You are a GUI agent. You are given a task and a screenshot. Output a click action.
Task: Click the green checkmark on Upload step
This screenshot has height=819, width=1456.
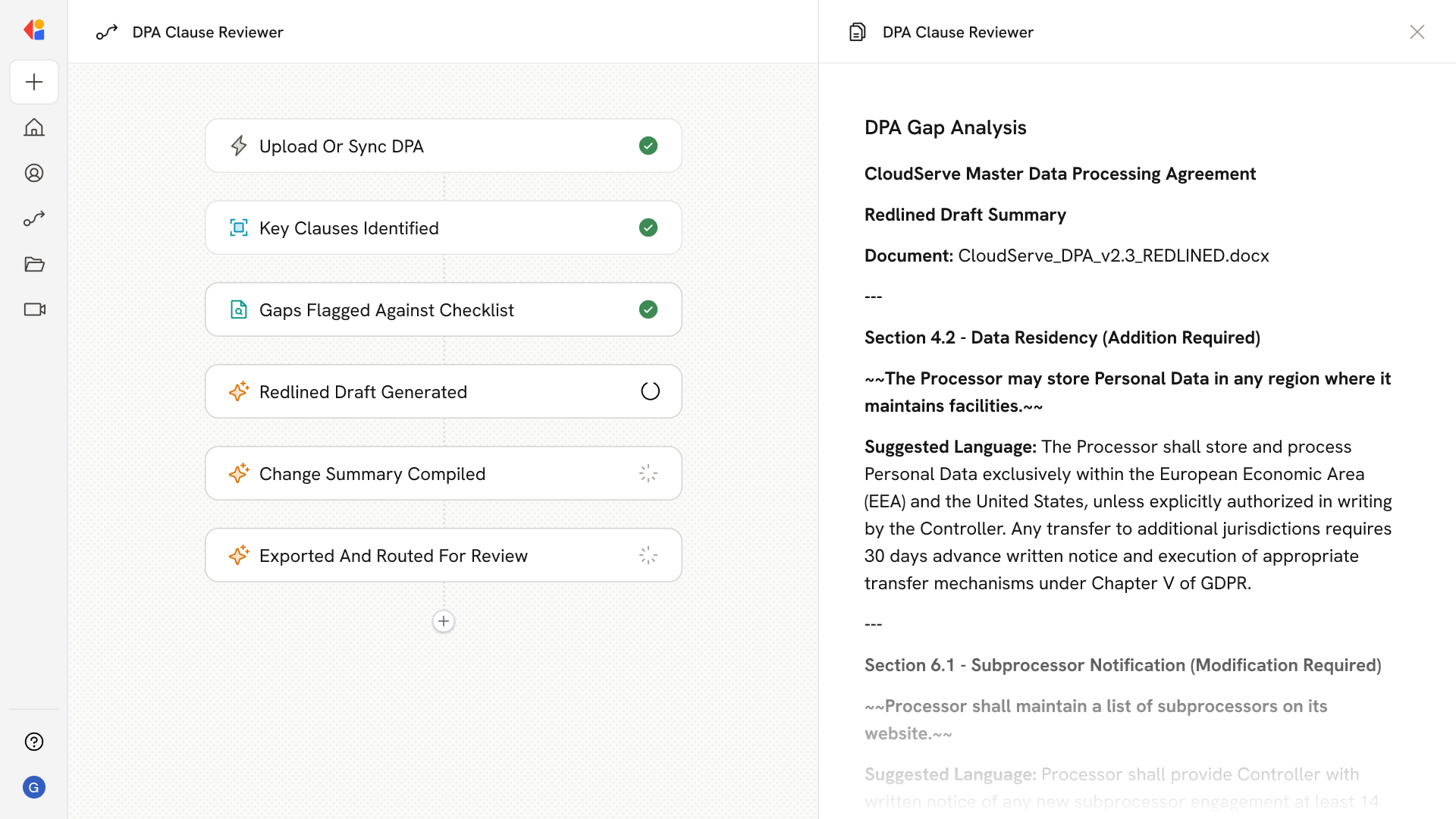click(648, 146)
